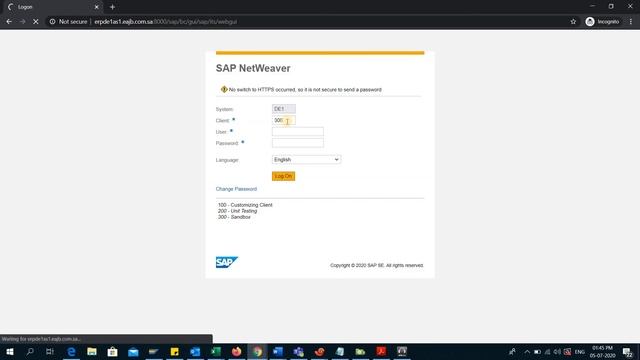Open the taskbar clock and date
Screen dimensions: 640x360
[x=602, y=352]
